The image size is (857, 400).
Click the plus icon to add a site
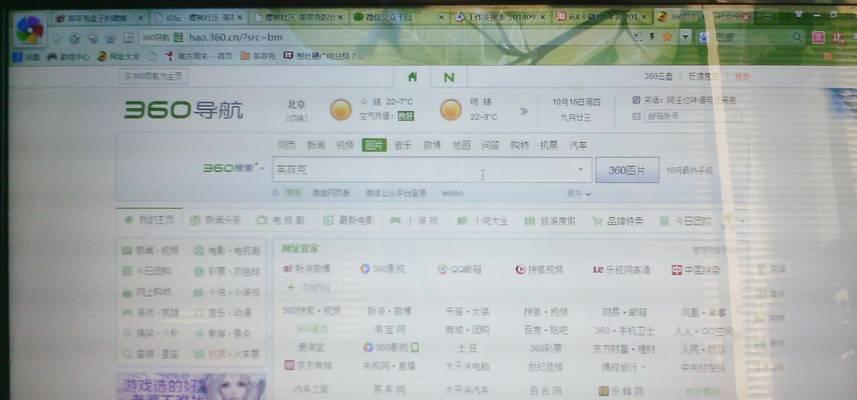coord(291,287)
